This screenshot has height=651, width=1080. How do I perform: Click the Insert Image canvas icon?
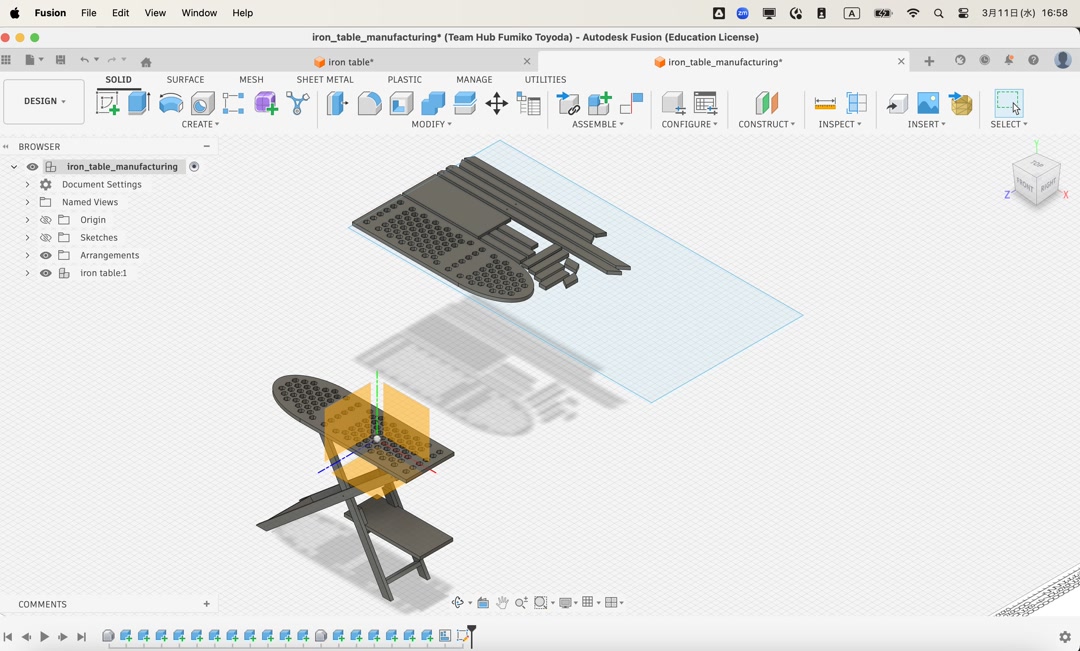[928, 103]
